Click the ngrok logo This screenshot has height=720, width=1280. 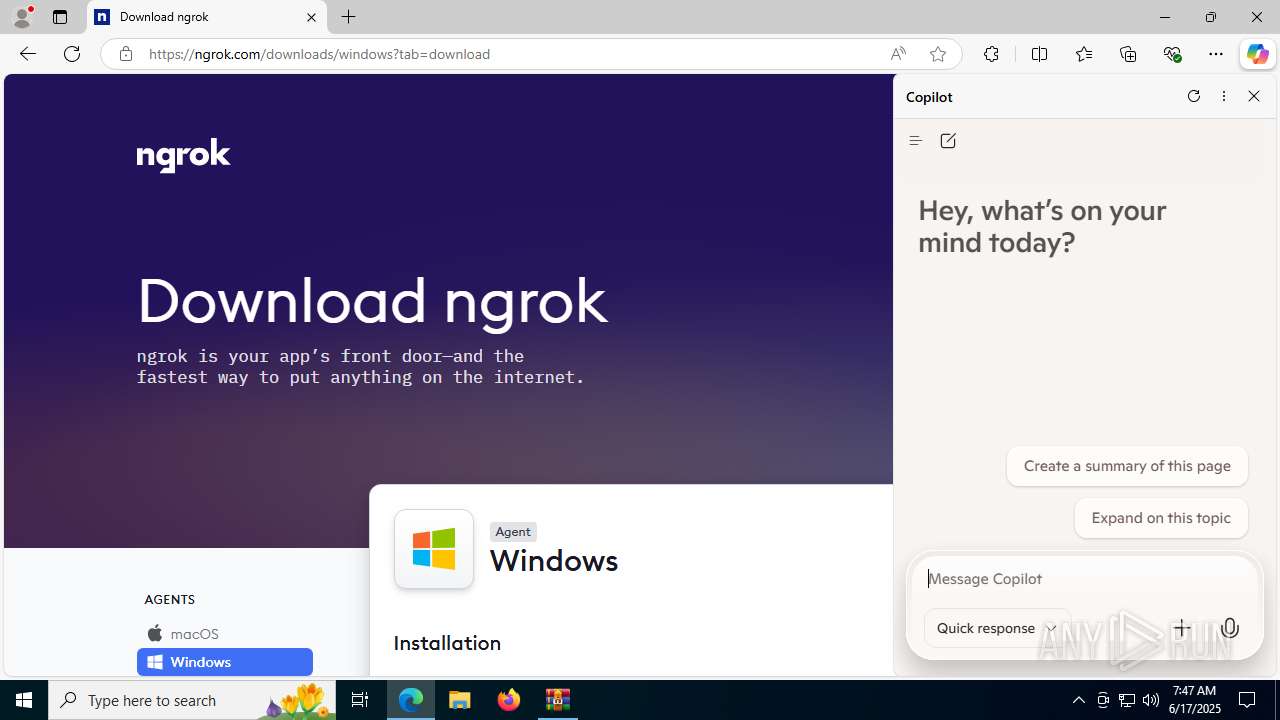click(x=183, y=156)
